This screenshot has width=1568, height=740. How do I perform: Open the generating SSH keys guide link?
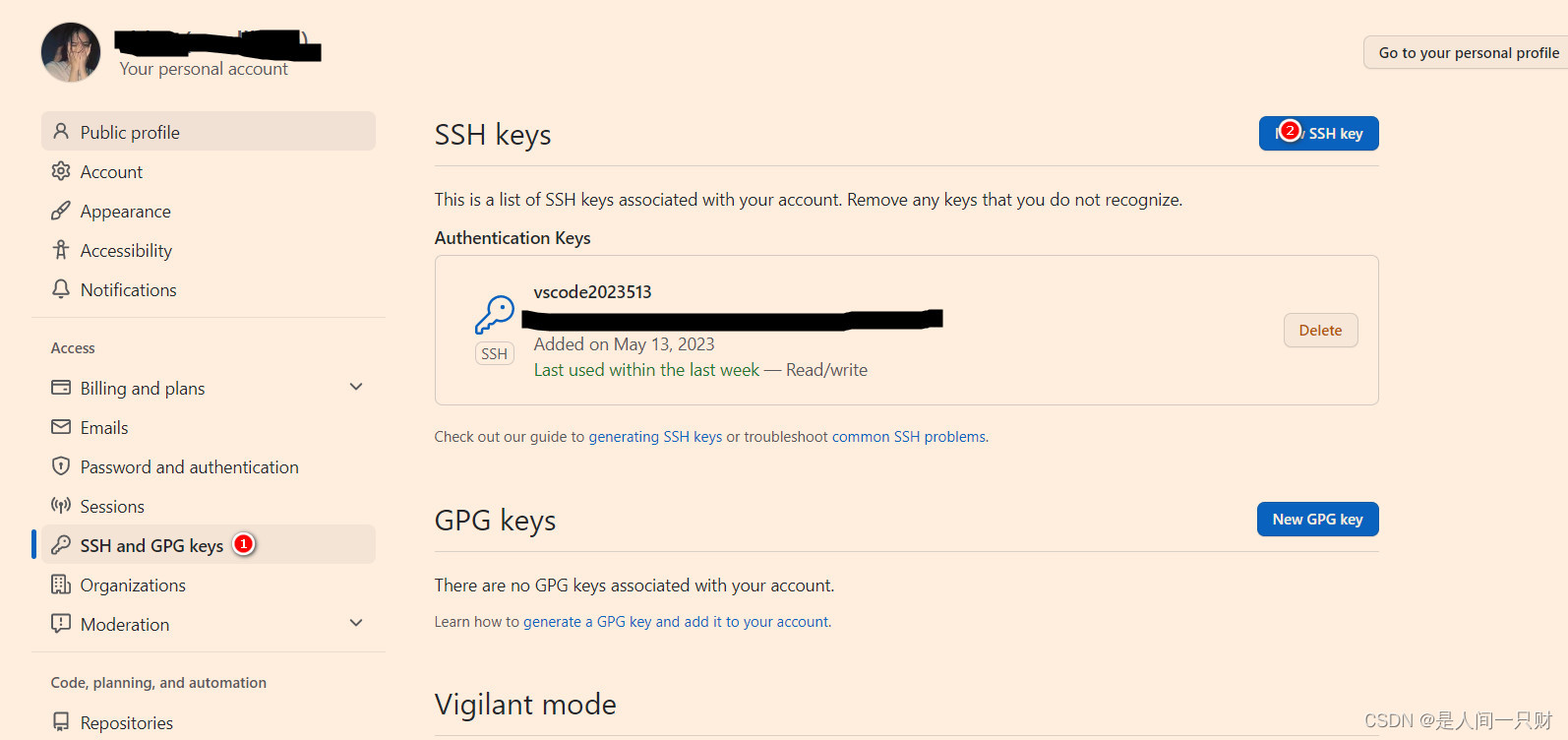[x=656, y=436]
